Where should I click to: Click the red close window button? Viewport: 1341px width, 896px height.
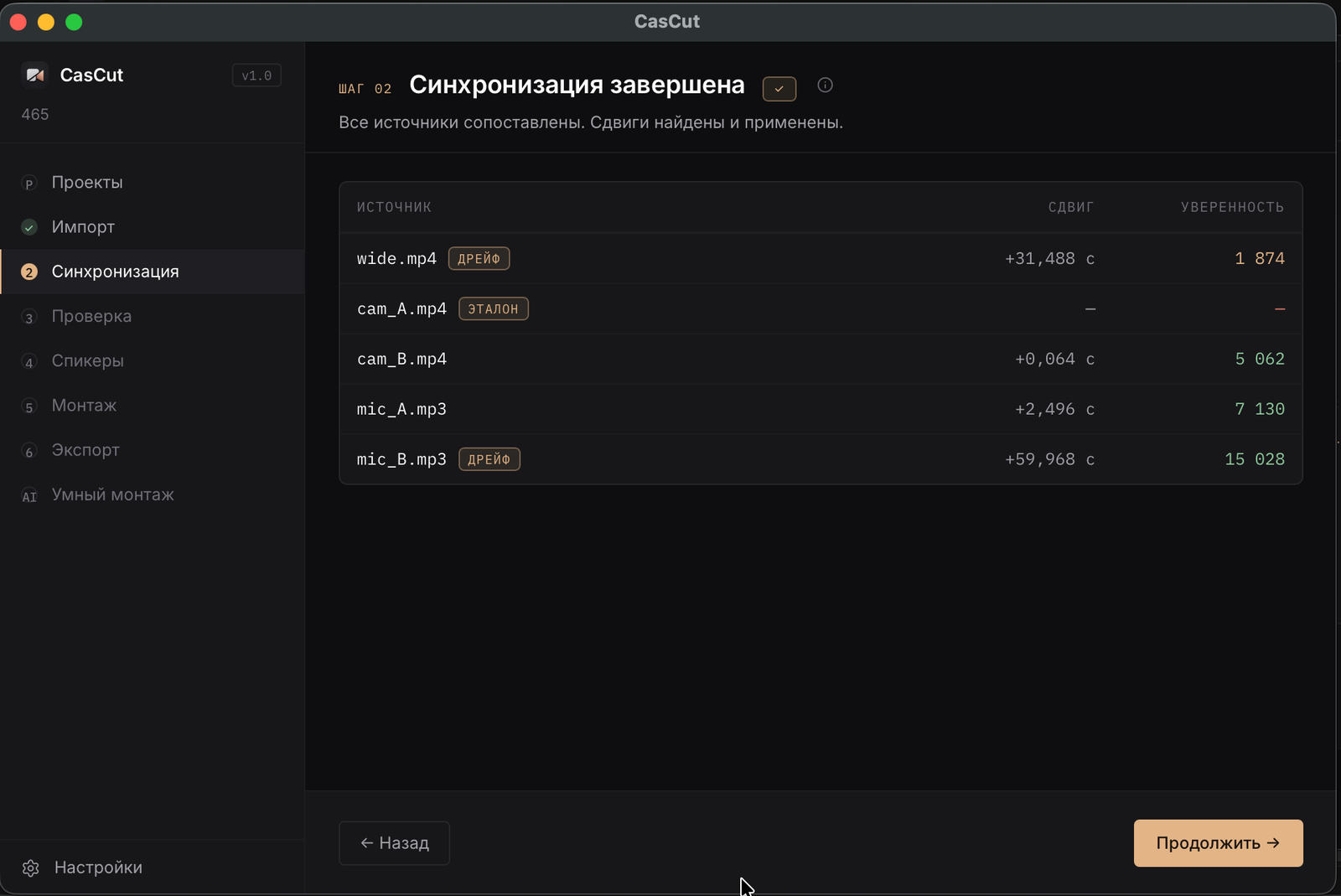18,22
